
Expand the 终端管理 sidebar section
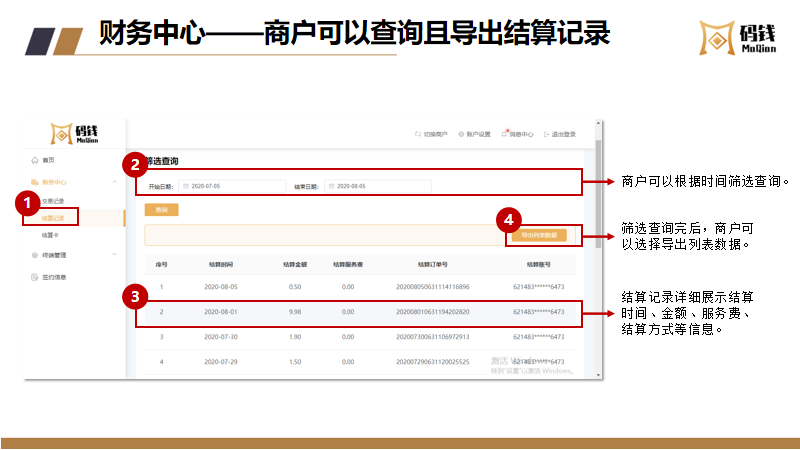(114, 255)
